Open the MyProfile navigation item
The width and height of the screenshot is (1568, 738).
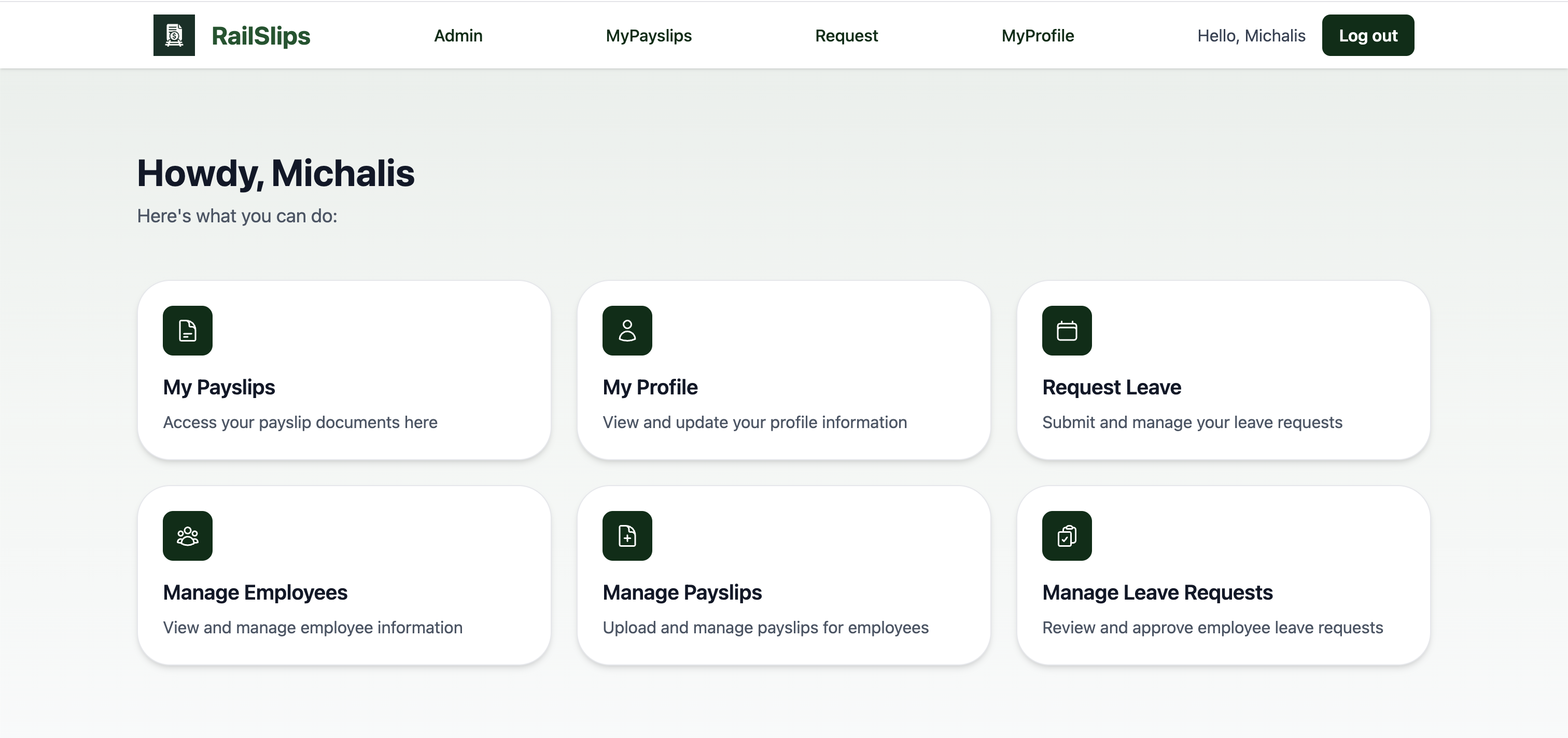[x=1037, y=35]
